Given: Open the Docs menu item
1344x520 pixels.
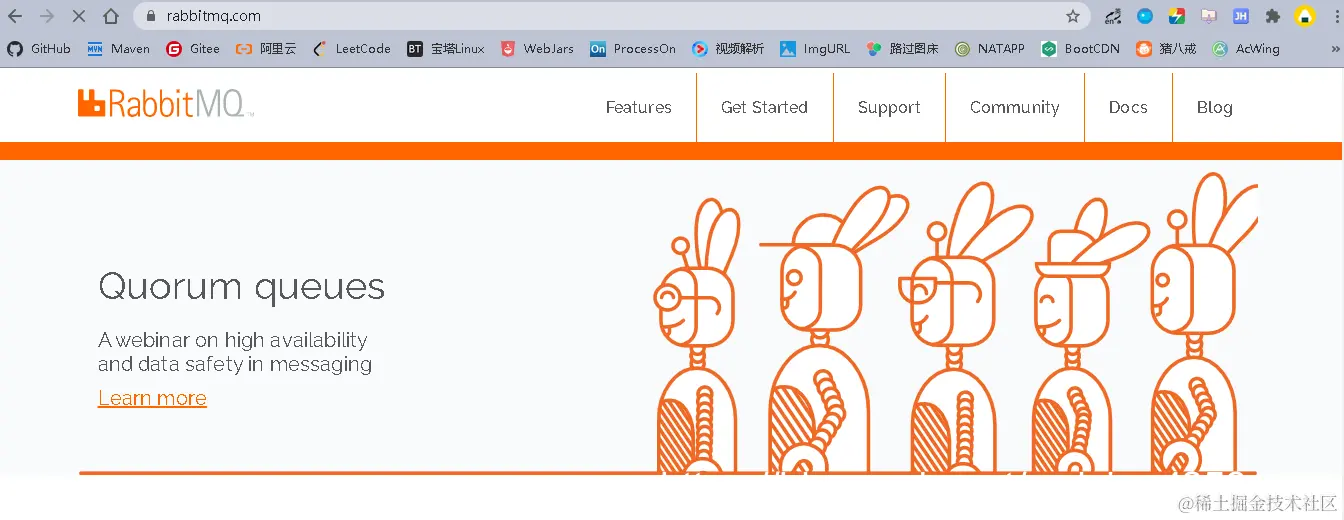Looking at the screenshot, I should point(1128,107).
